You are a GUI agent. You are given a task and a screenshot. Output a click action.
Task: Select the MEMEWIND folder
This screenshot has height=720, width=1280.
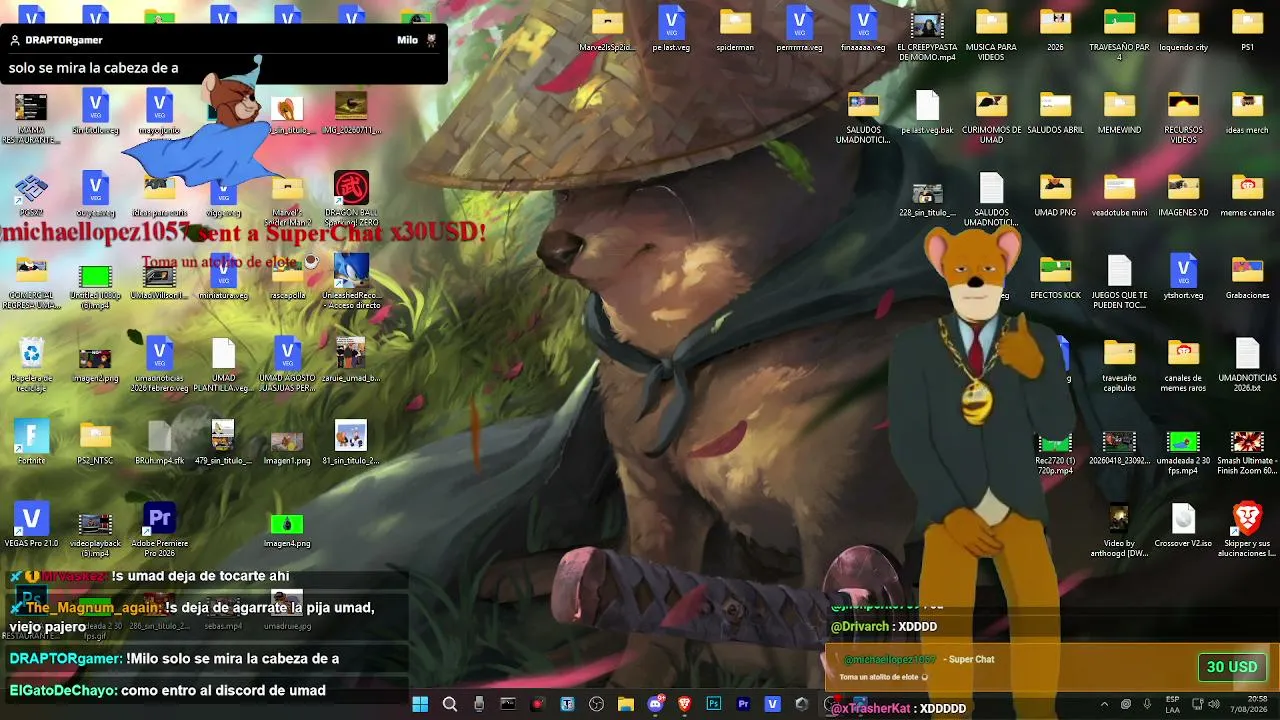click(x=1119, y=112)
